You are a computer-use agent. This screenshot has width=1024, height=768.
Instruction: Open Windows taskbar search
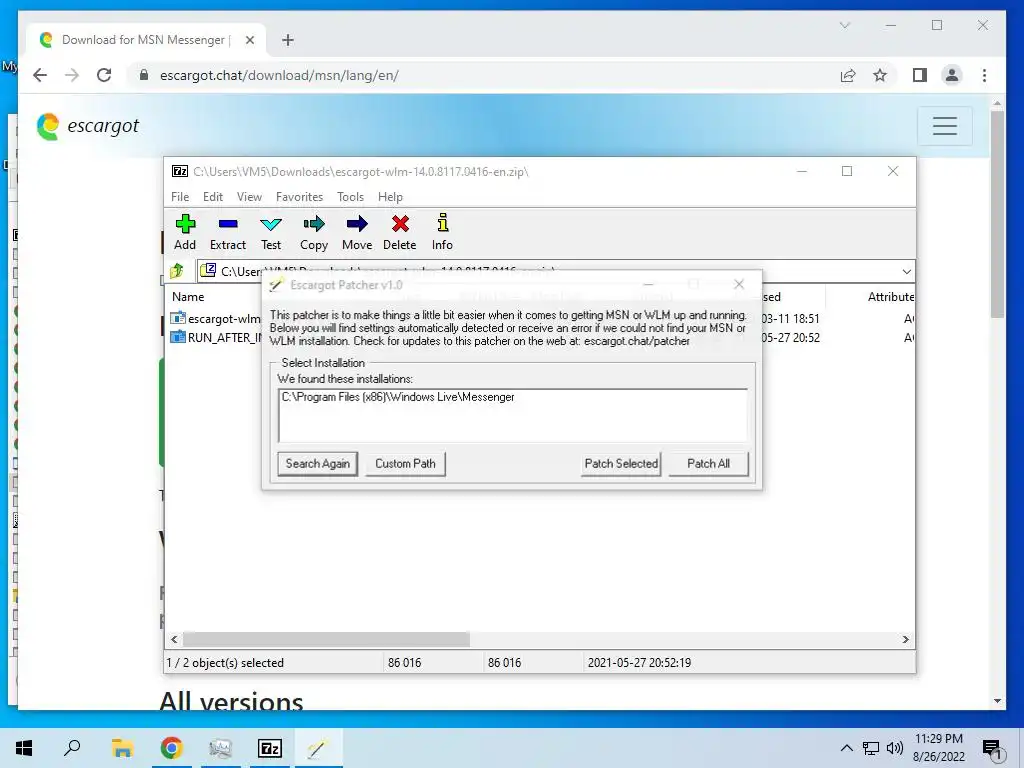click(x=72, y=748)
